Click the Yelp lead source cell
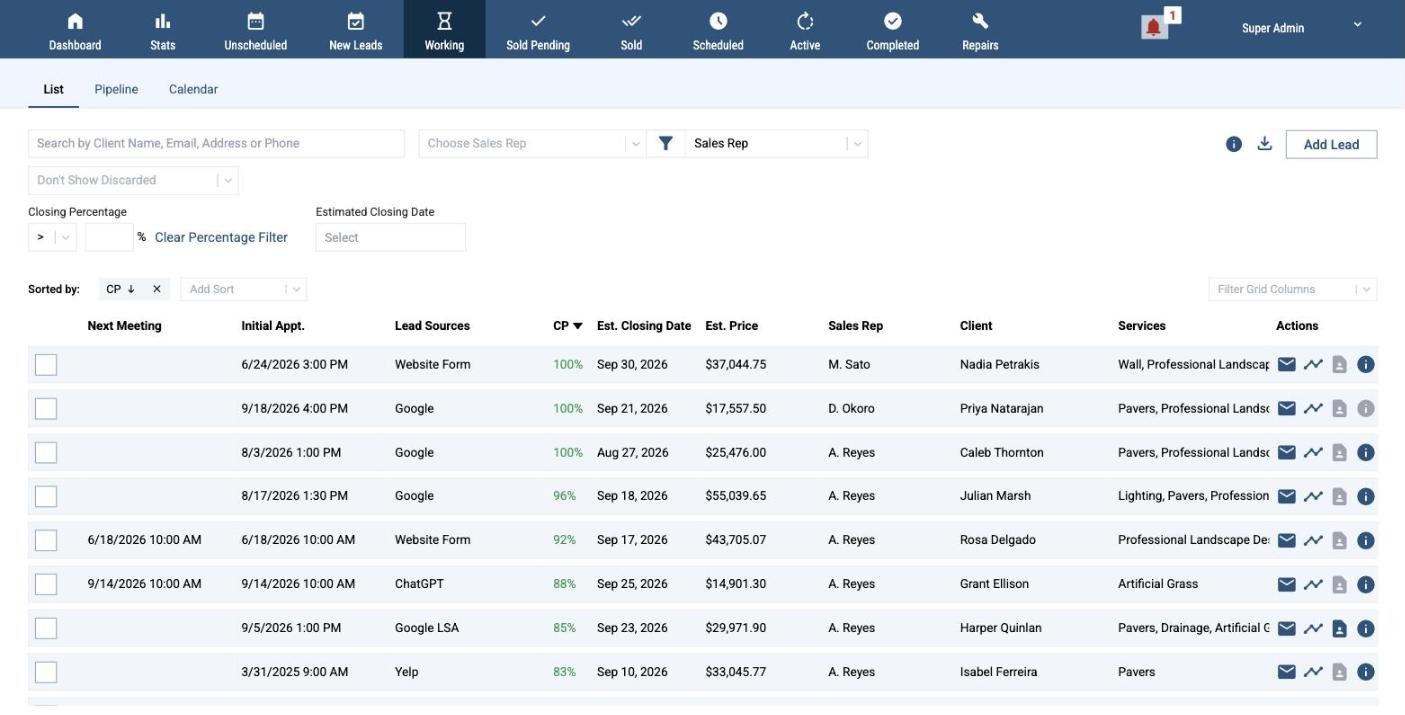Screen dimensions: 1405x715 [x=407, y=672]
